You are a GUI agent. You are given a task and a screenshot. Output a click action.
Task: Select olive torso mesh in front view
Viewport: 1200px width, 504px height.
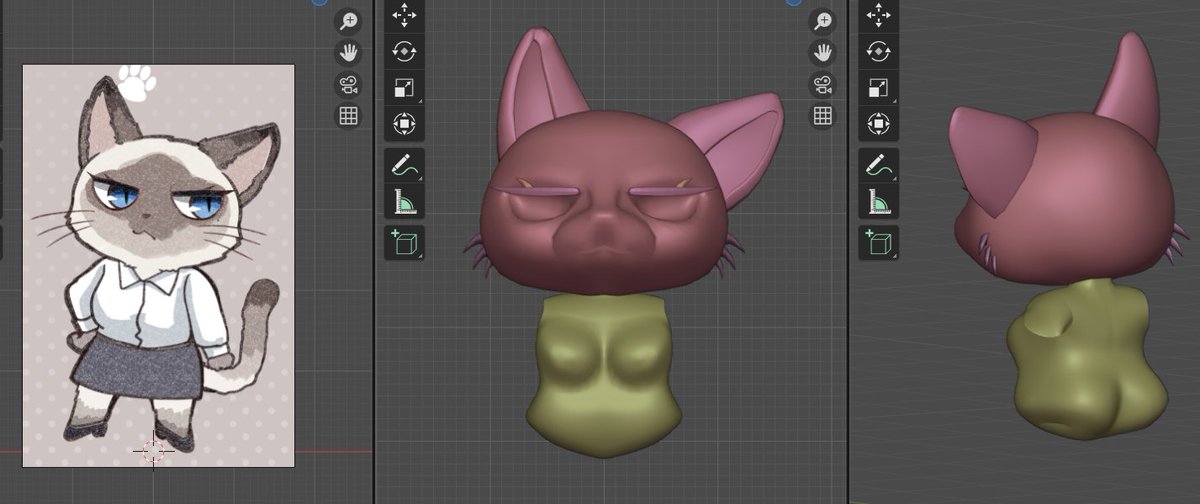coord(604,378)
